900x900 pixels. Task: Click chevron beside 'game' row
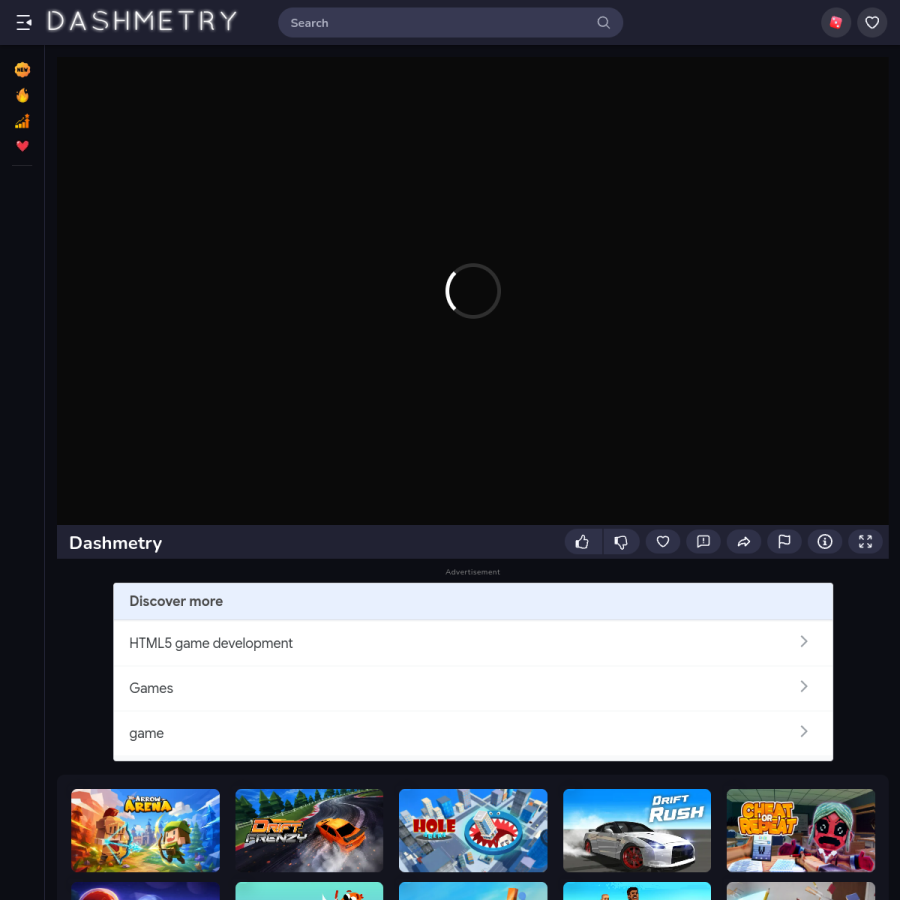[x=804, y=731]
